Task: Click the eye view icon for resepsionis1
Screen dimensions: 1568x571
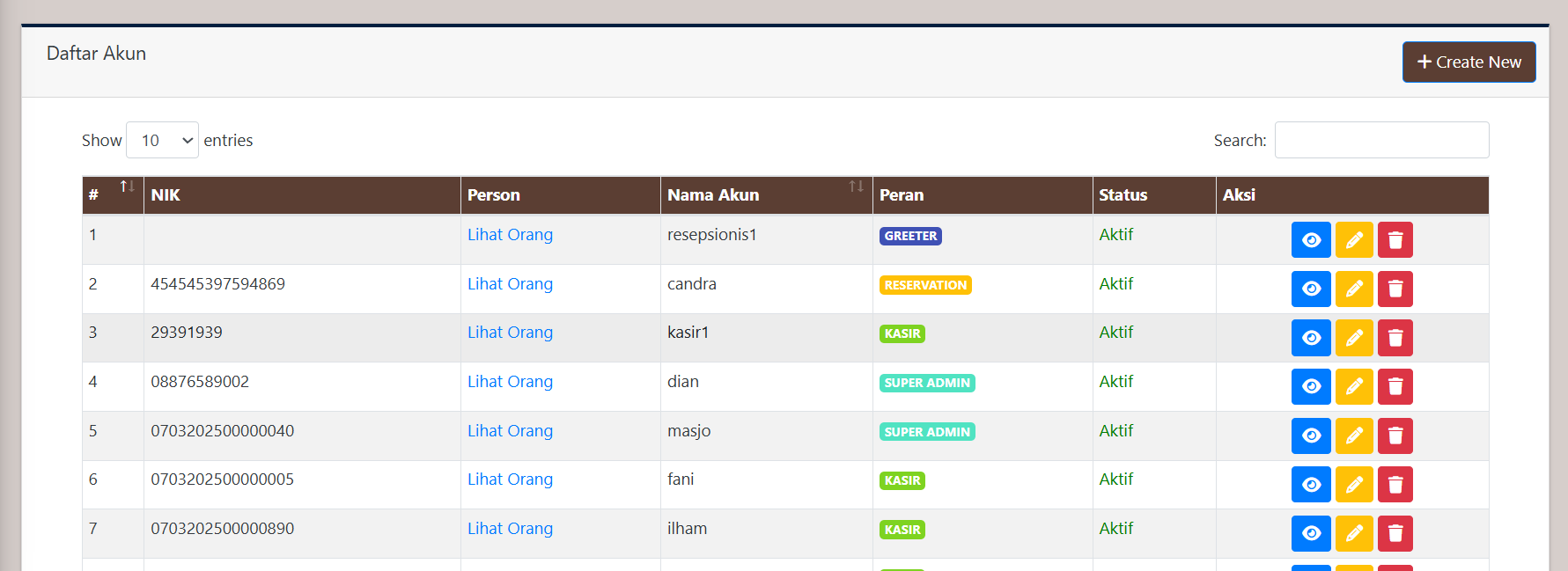Action: click(x=1310, y=240)
